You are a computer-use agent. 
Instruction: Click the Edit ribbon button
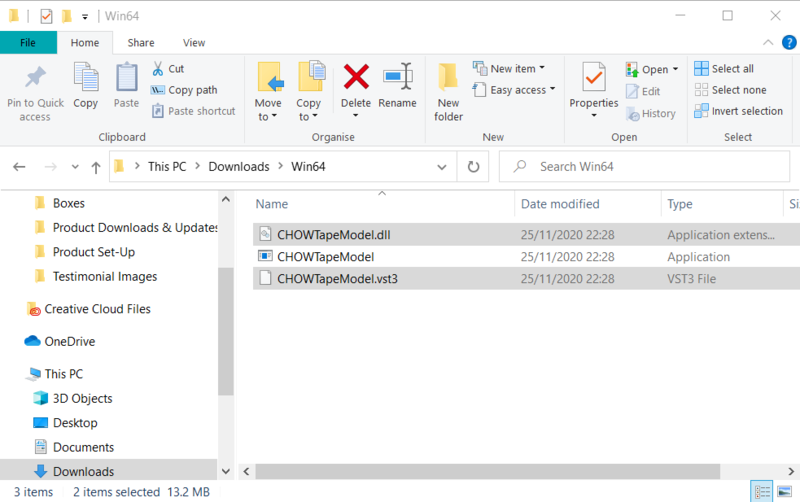pyautogui.click(x=643, y=91)
